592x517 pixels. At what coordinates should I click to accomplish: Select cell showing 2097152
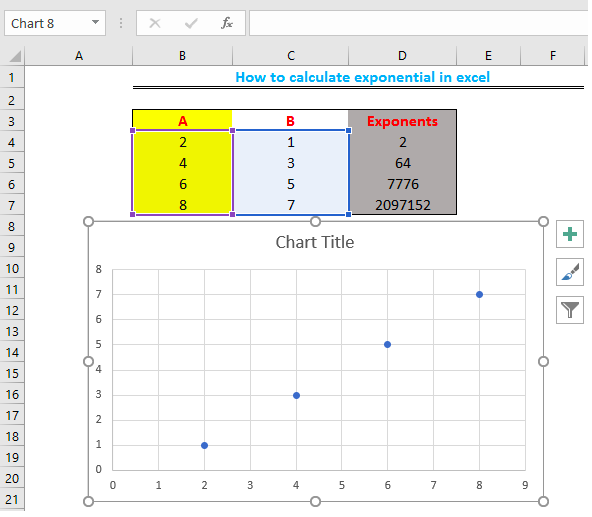[x=402, y=205]
